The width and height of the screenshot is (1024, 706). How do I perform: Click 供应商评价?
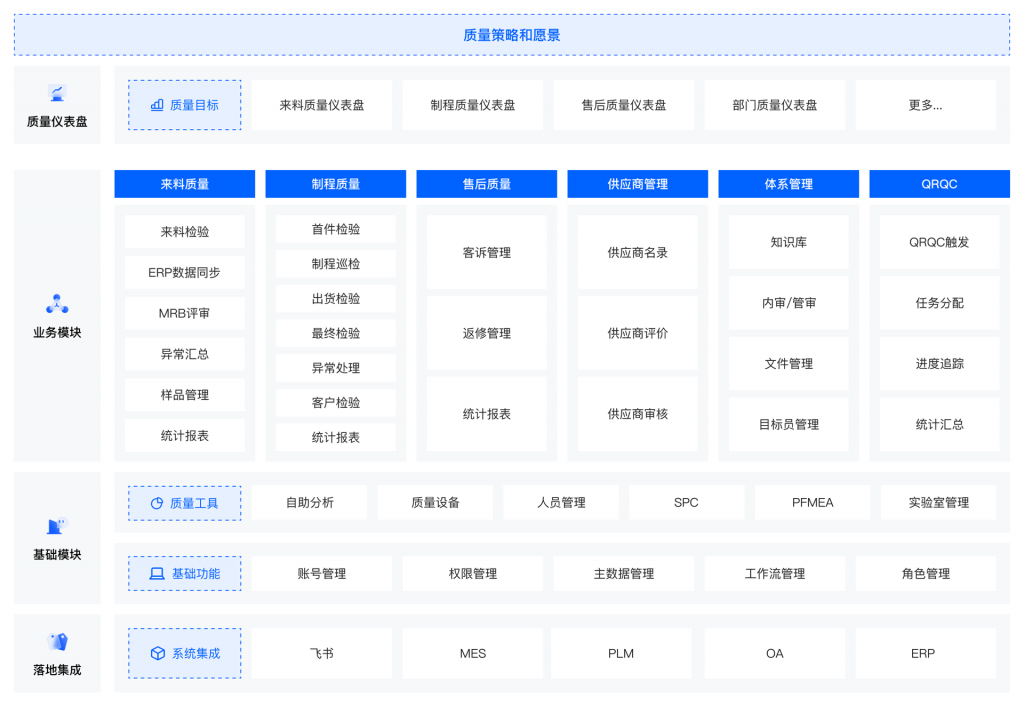[x=637, y=333]
